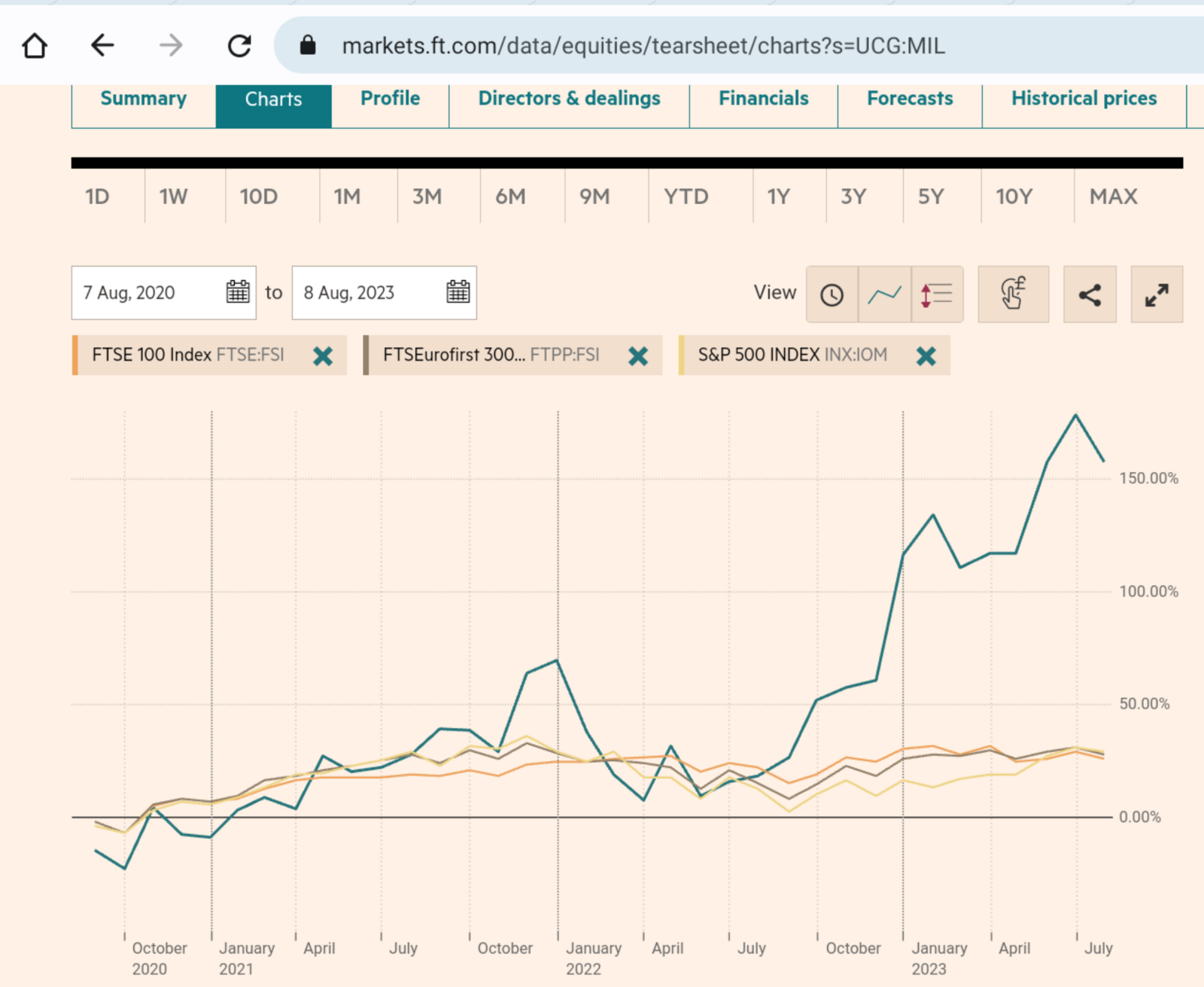Select the line chart style icon
1204x987 pixels.
coord(884,294)
